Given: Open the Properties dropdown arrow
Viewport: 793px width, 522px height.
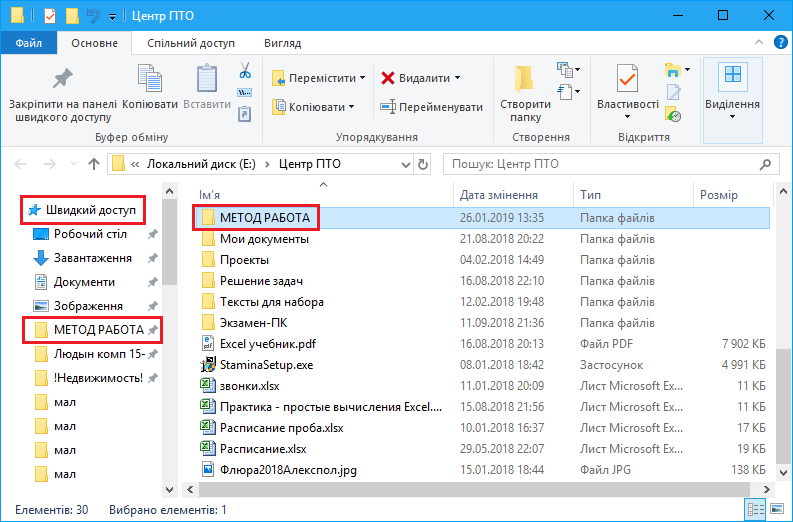Looking at the screenshot, I should click(x=628, y=116).
